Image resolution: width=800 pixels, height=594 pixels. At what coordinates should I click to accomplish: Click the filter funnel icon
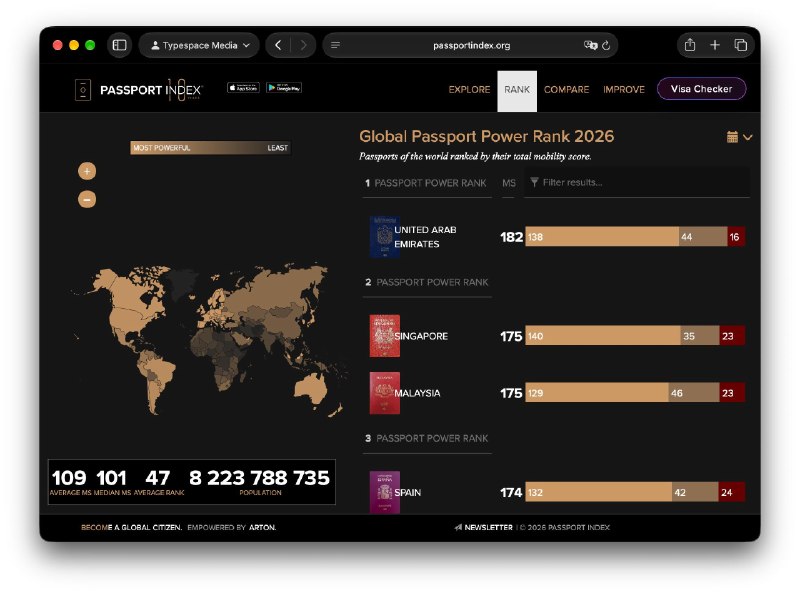(534, 182)
